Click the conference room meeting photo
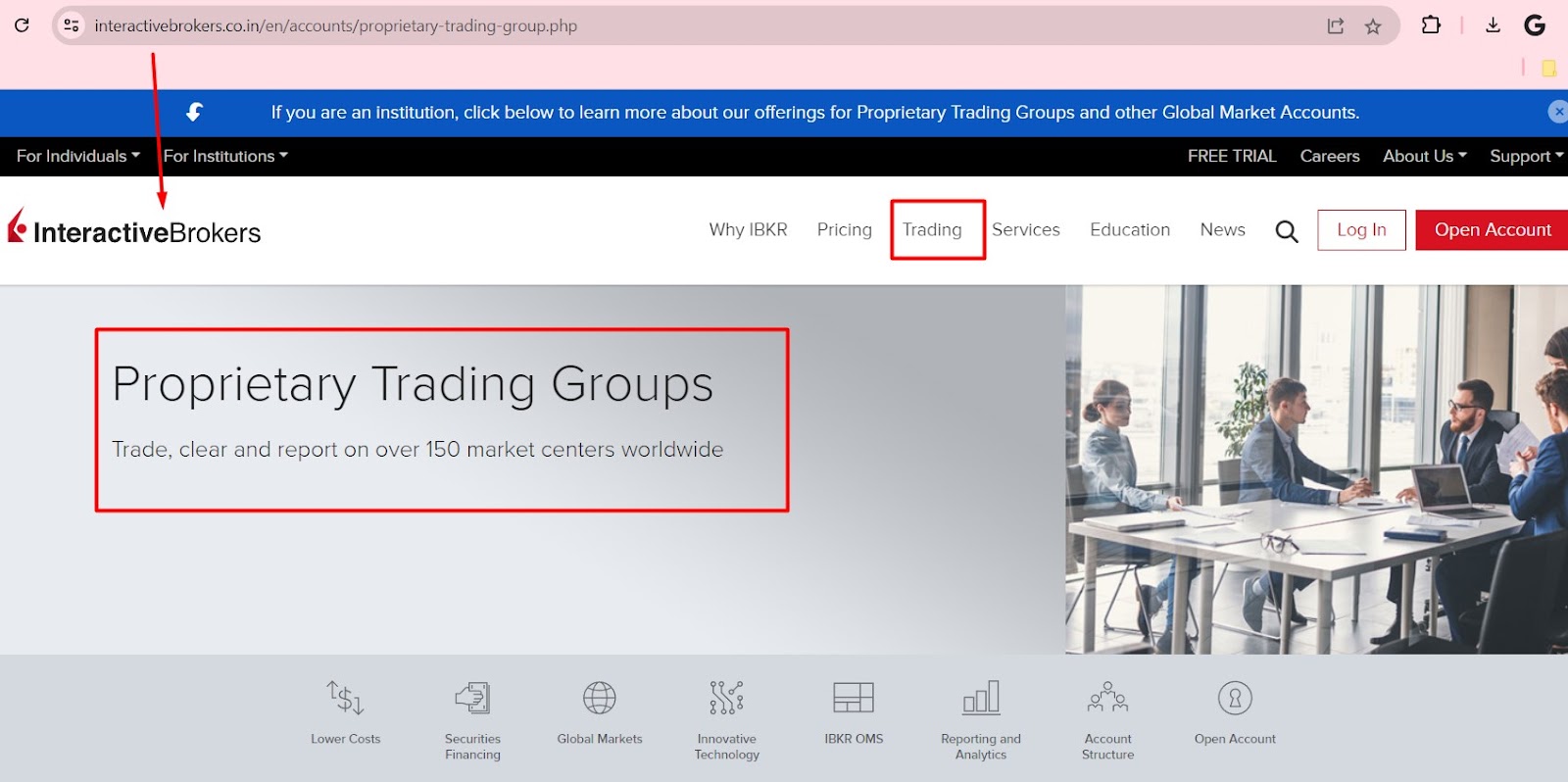Screen dimensions: 1568x782 coord(1316,469)
